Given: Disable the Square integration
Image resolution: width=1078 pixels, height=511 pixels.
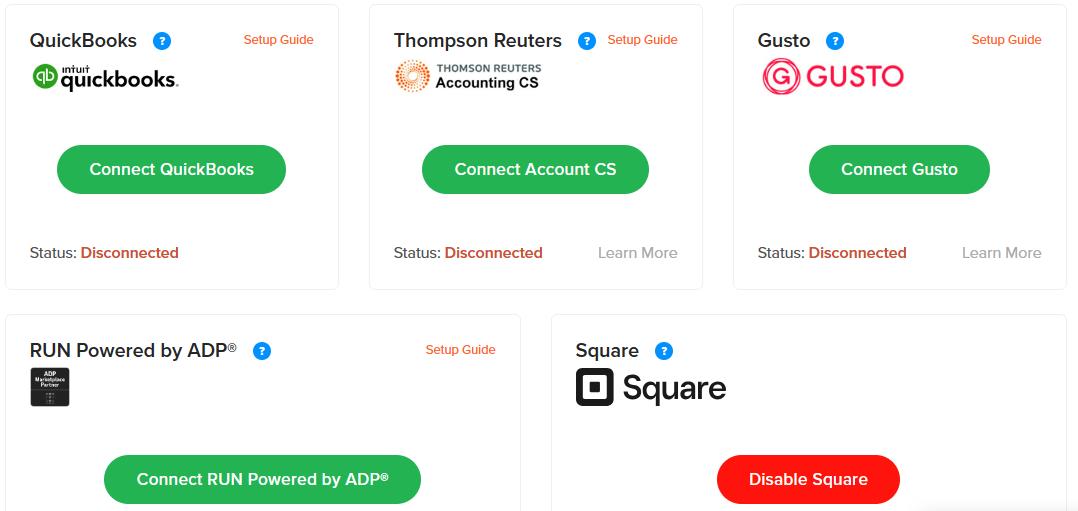Looking at the screenshot, I should 808,479.
